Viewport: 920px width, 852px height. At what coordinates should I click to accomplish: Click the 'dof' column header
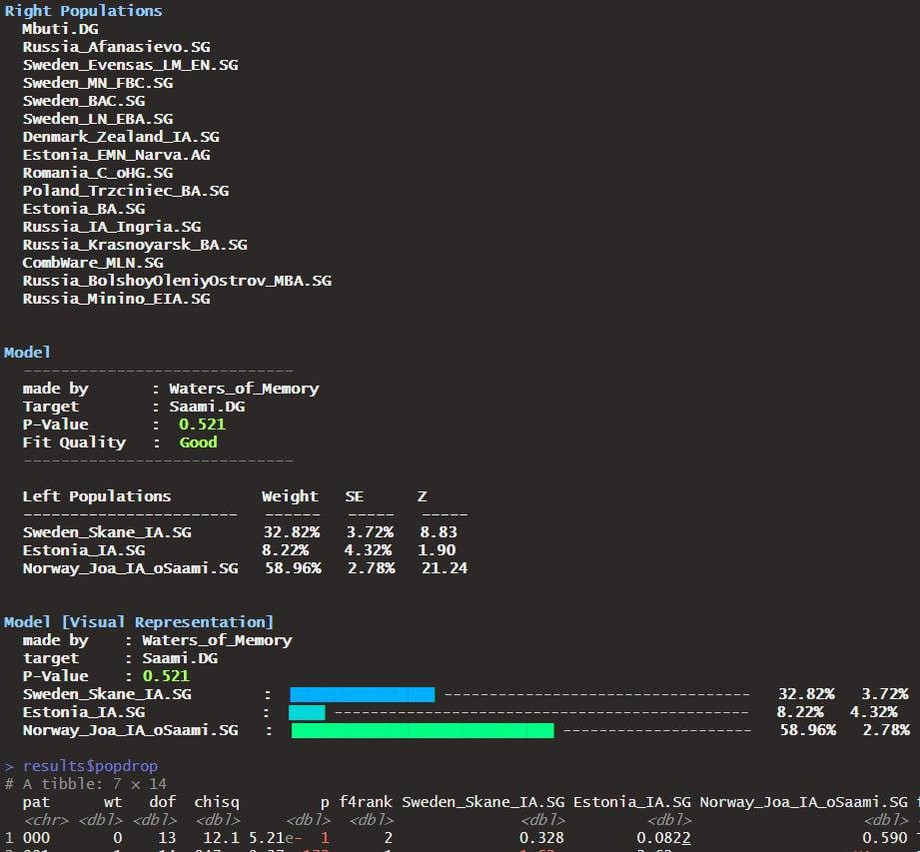pyautogui.click(x=163, y=802)
